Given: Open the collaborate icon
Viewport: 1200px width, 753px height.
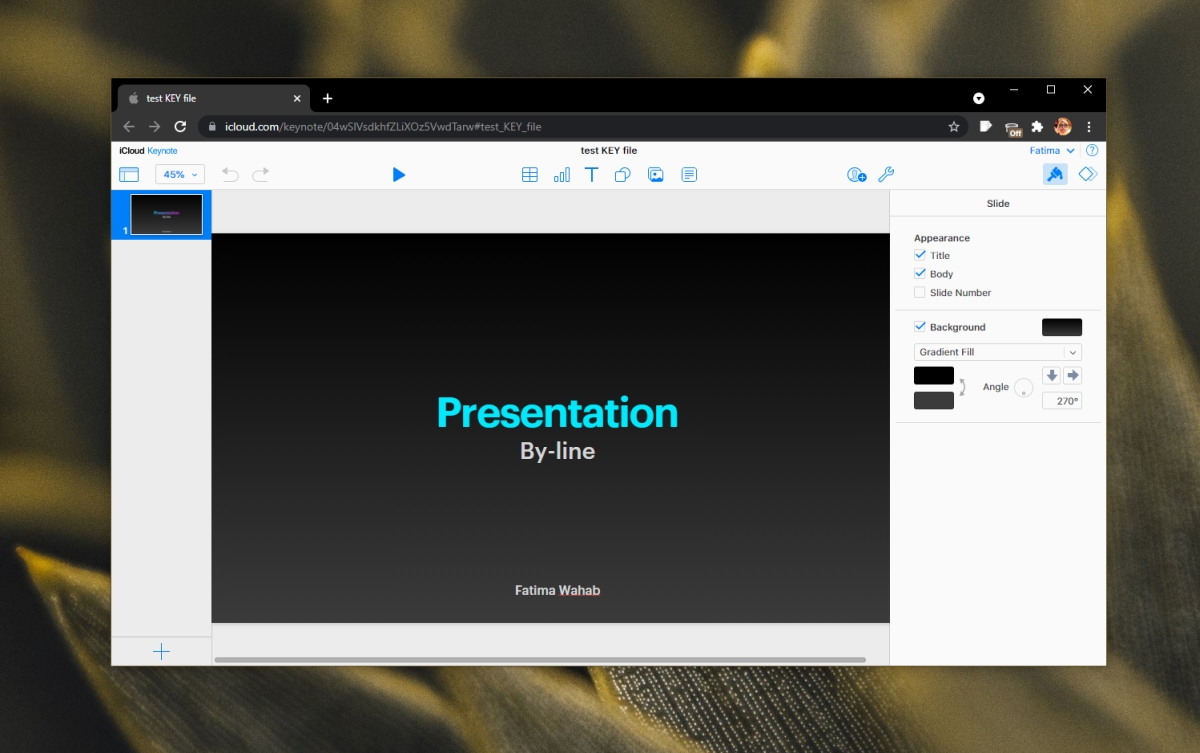Looking at the screenshot, I should coord(856,175).
